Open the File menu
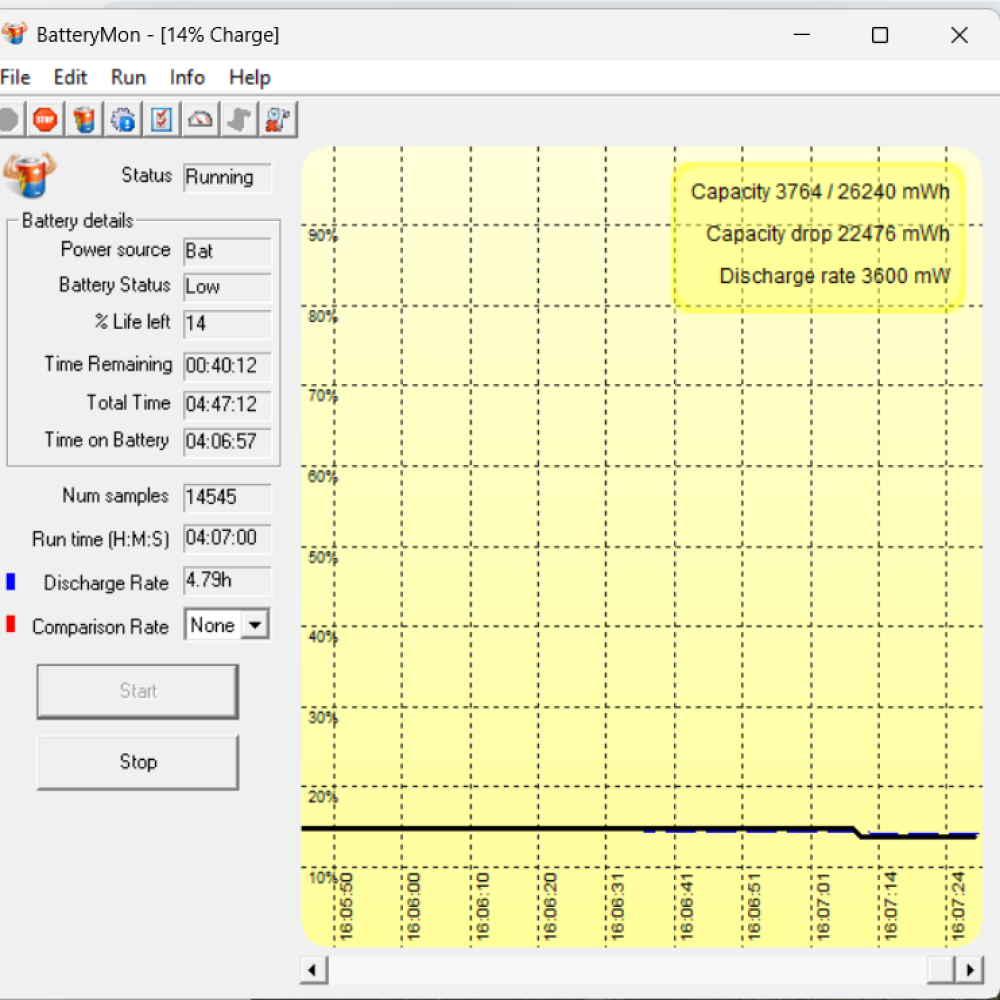The width and height of the screenshot is (1000, 1000). coord(15,77)
